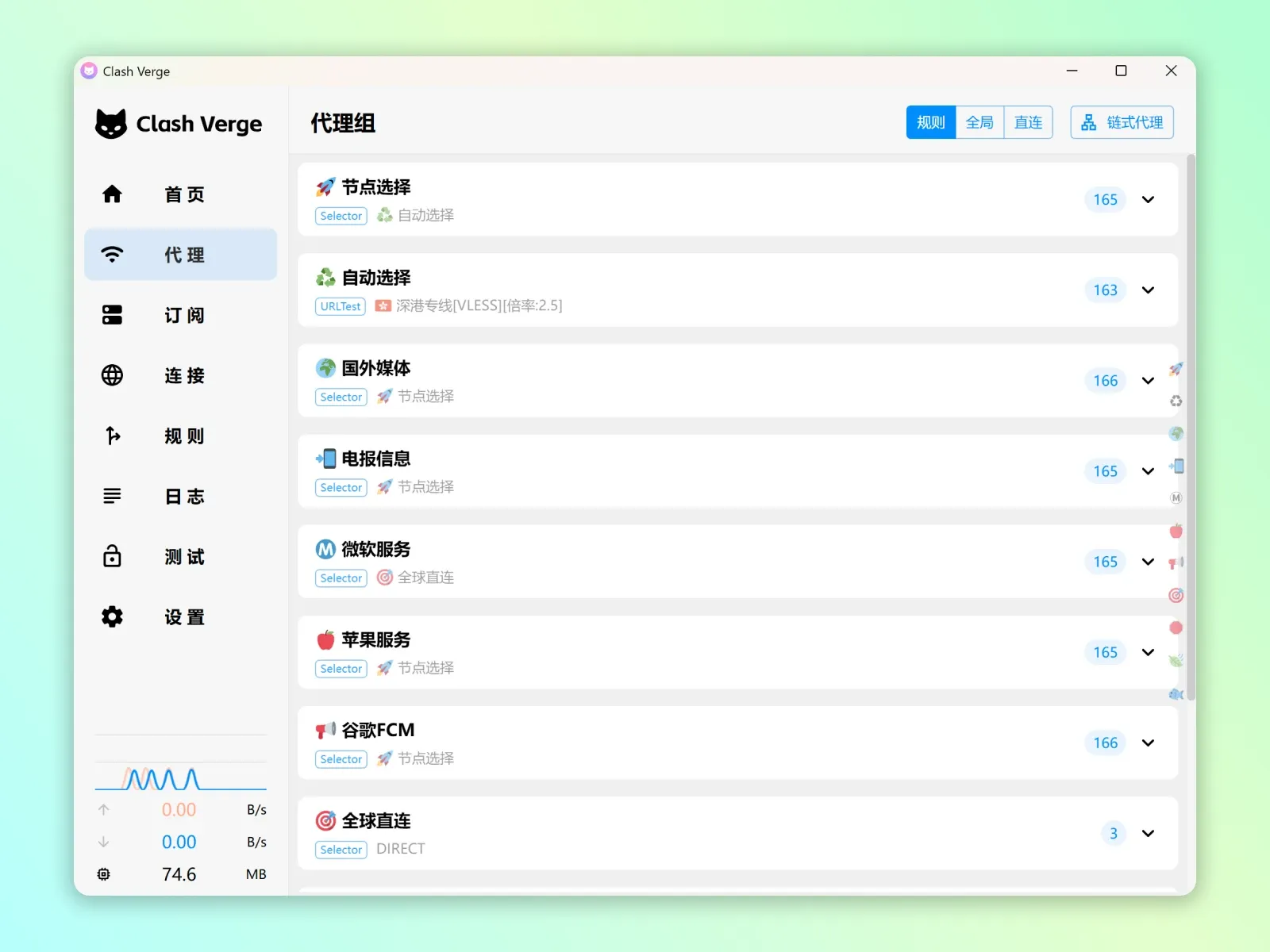Image resolution: width=1270 pixels, height=952 pixels.
Task: Open connections via the globe sidebar icon
Action: click(x=112, y=375)
